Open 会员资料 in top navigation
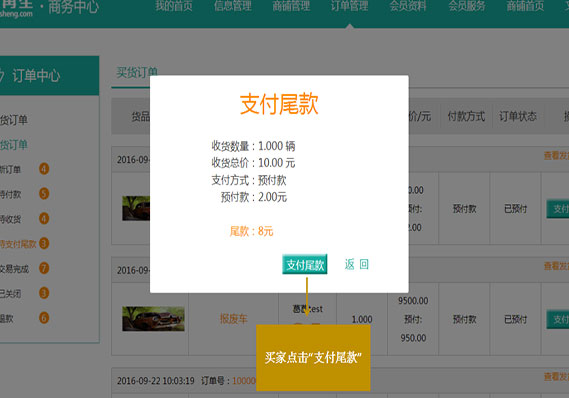Image resolution: width=569 pixels, height=398 pixels. pyautogui.click(x=408, y=6)
